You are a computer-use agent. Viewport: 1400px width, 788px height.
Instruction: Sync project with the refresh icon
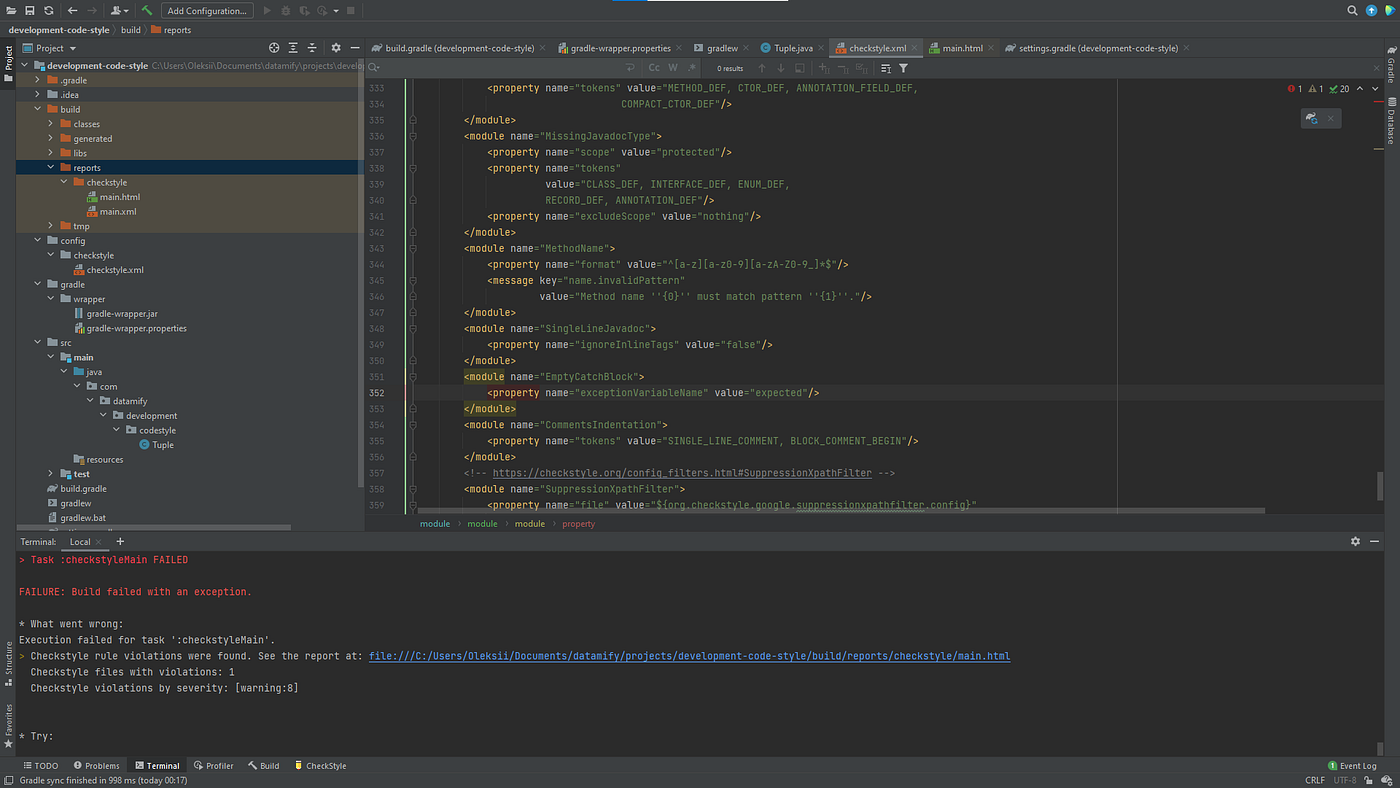click(x=48, y=10)
